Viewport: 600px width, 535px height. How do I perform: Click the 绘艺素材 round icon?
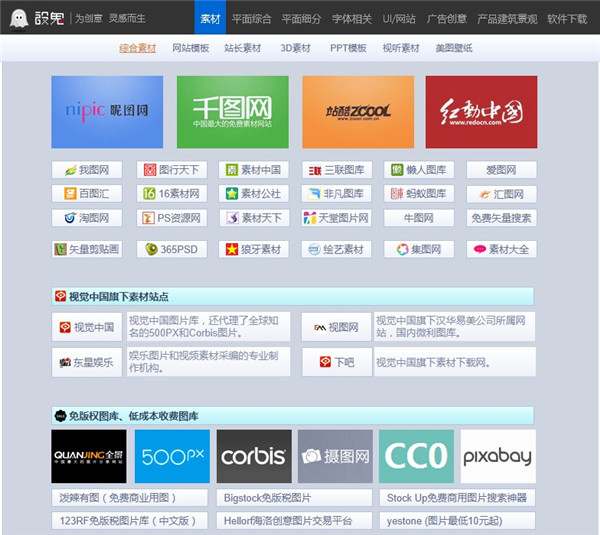(314, 250)
